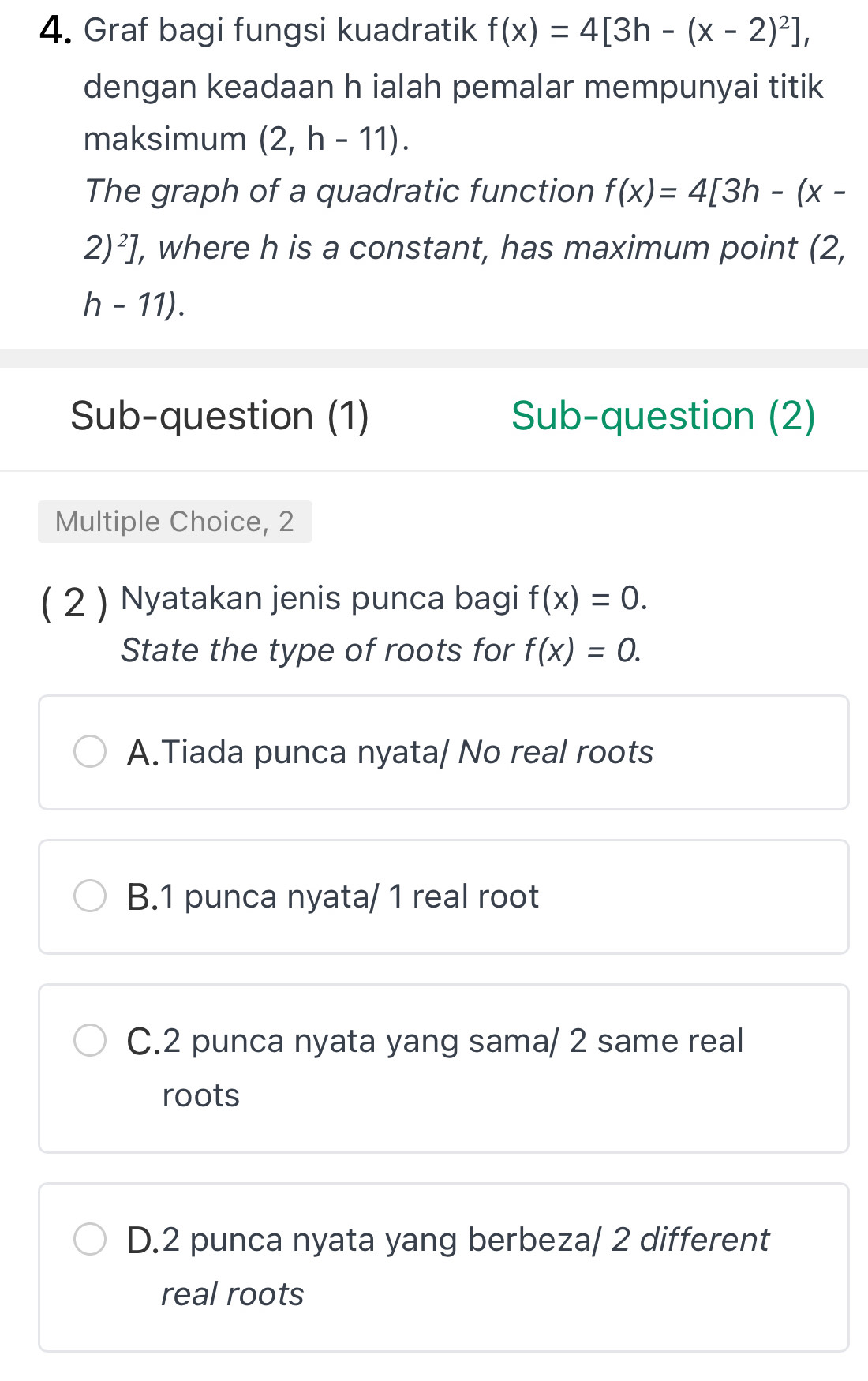The image size is (868, 1381).
Task: Click the "Nyatakan jenis punca" prompt
Action: (x=320, y=598)
